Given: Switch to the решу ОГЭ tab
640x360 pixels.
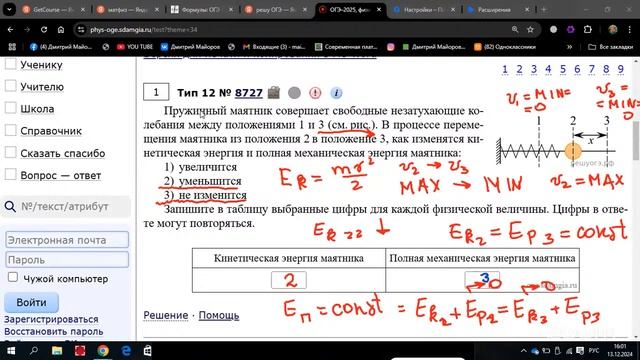Looking at the screenshot, I should (276, 9).
